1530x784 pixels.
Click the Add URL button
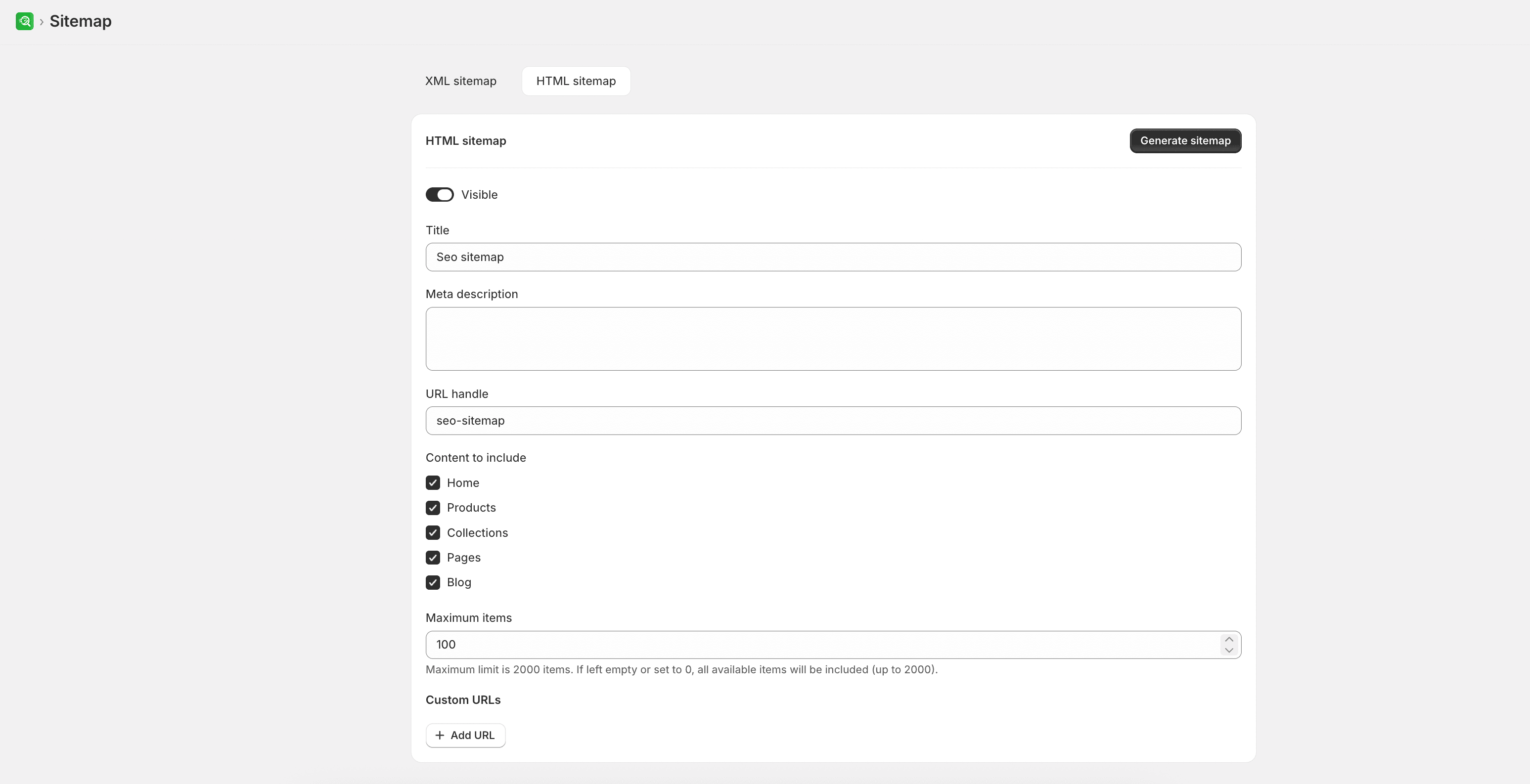[x=465, y=735]
